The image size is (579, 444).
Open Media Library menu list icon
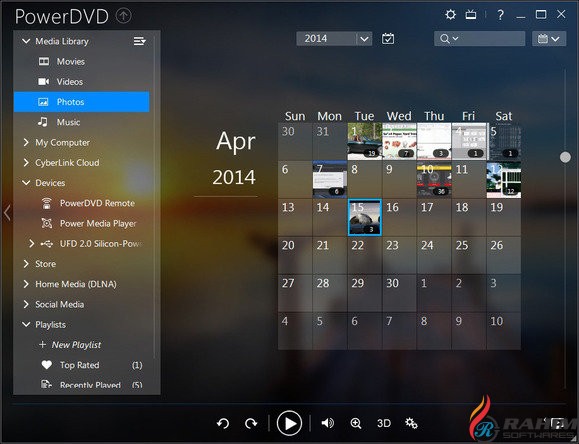click(x=140, y=41)
